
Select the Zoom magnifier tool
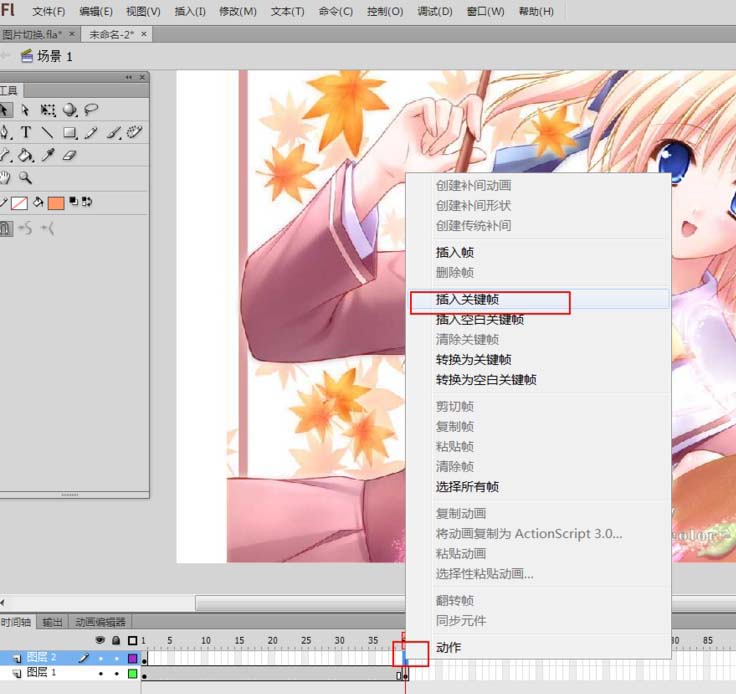[25, 177]
